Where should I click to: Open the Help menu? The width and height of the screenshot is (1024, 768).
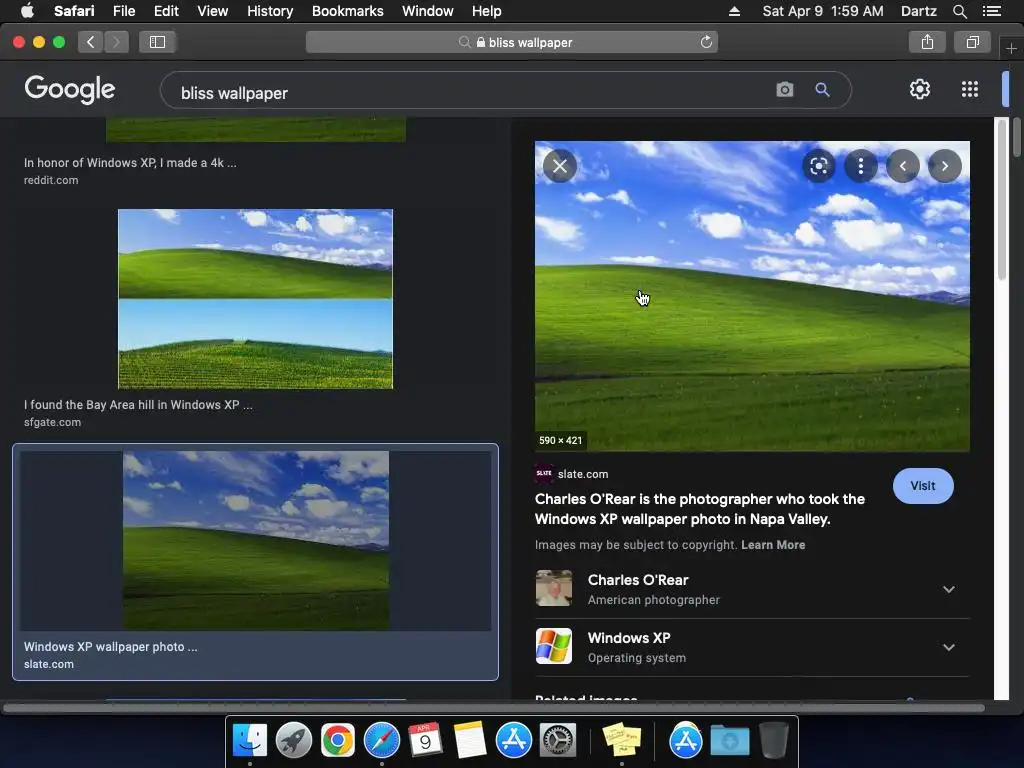point(487,11)
